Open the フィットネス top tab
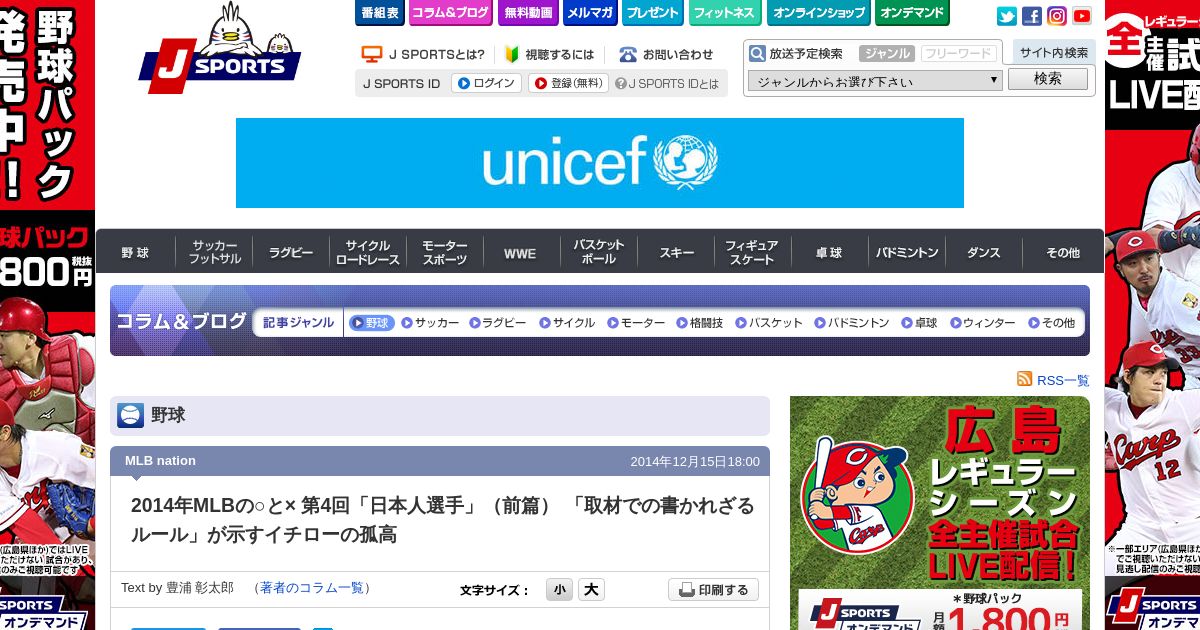Viewport: 1200px width, 630px height. click(x=725, y=13)
